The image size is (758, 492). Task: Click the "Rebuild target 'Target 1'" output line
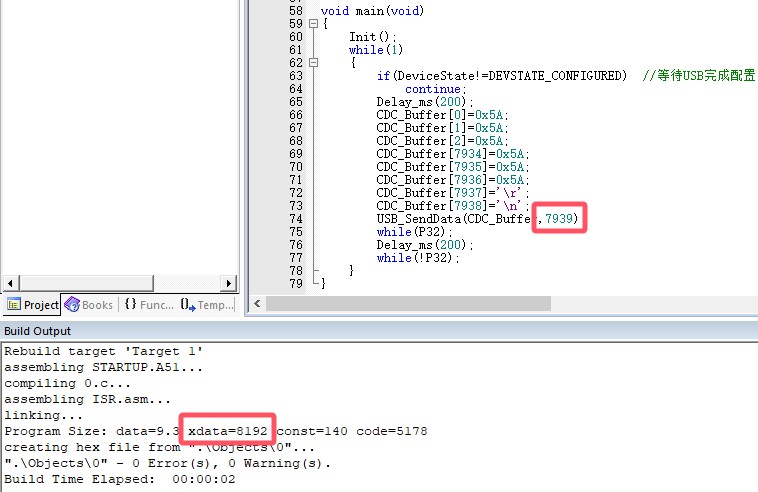point(103,351)
